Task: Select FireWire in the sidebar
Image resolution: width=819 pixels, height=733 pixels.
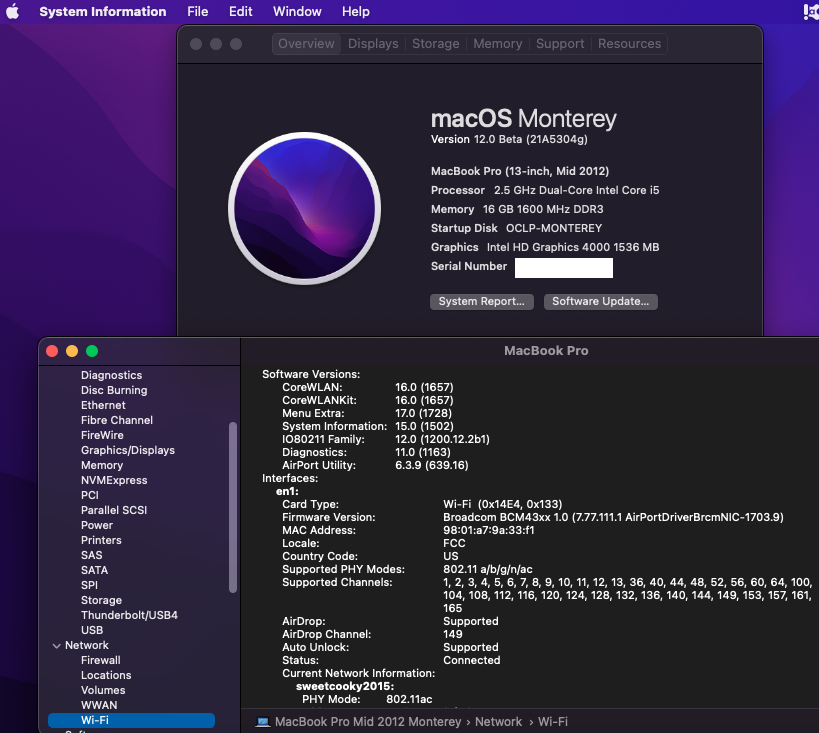Action: coord(102,435)
